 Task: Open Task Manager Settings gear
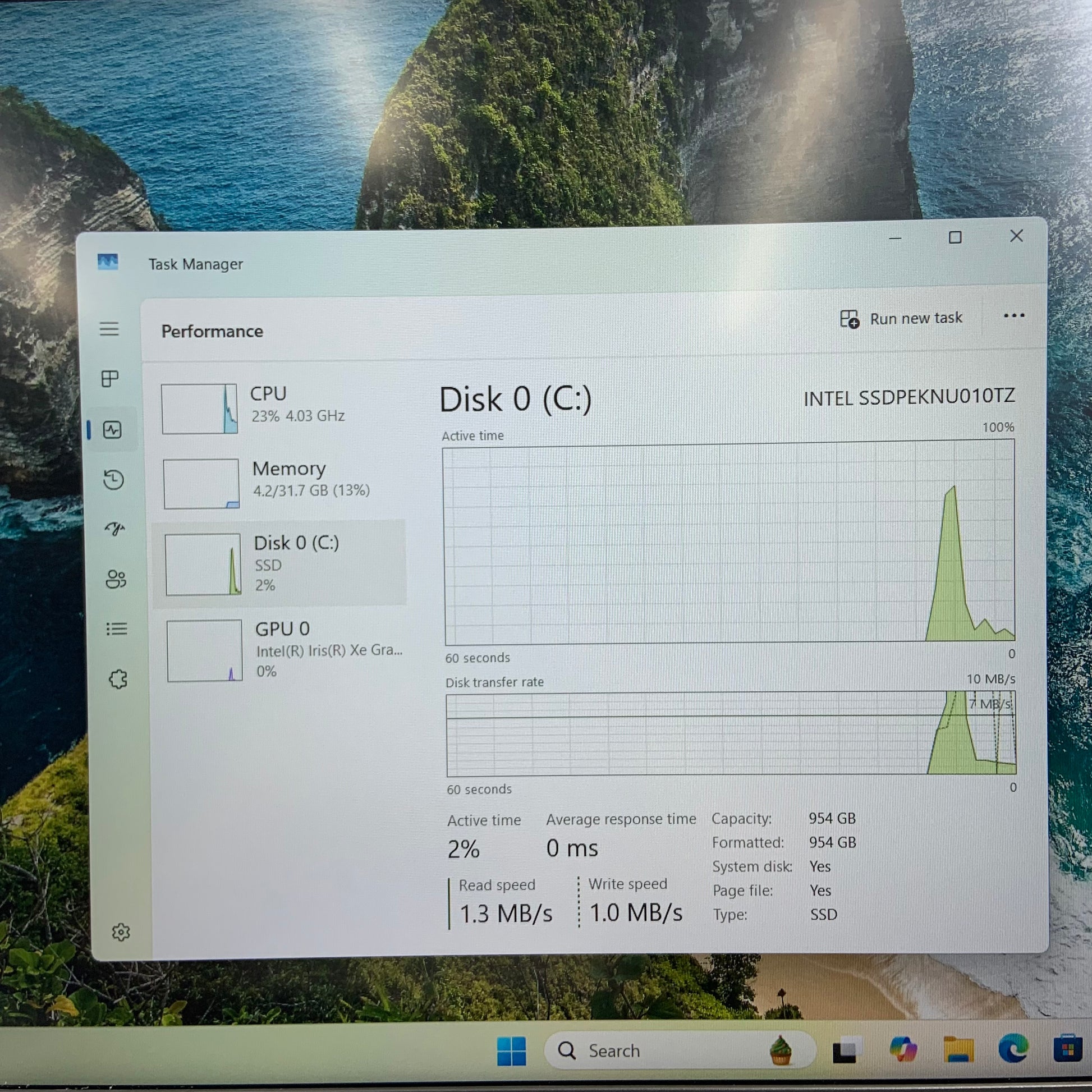(x=121, y=932)
